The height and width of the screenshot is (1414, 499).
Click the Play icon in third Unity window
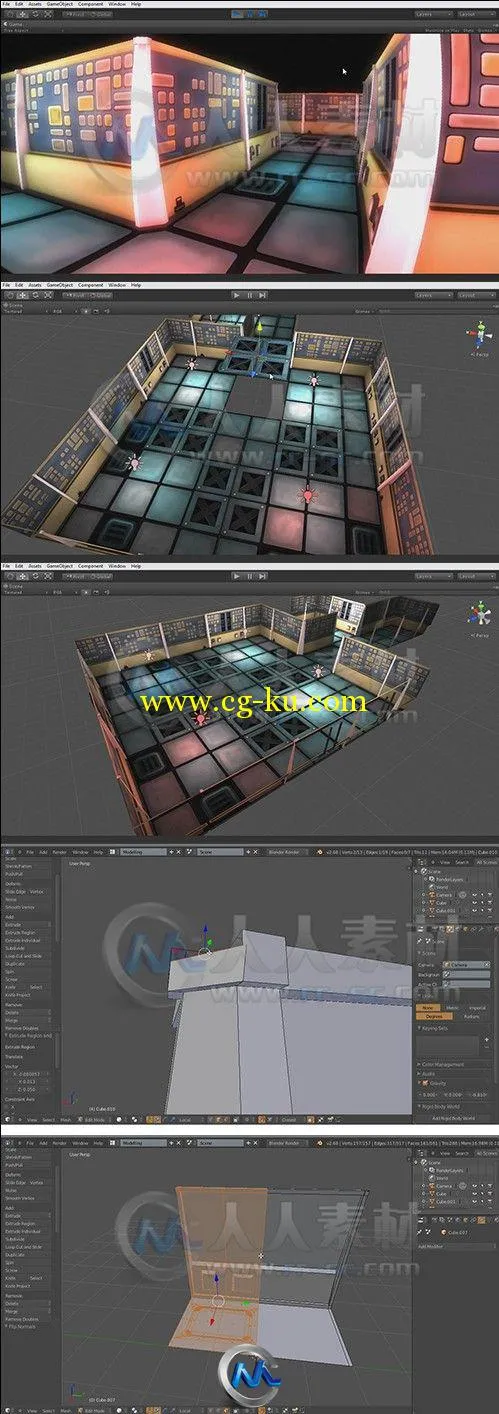tap(236, 577)
